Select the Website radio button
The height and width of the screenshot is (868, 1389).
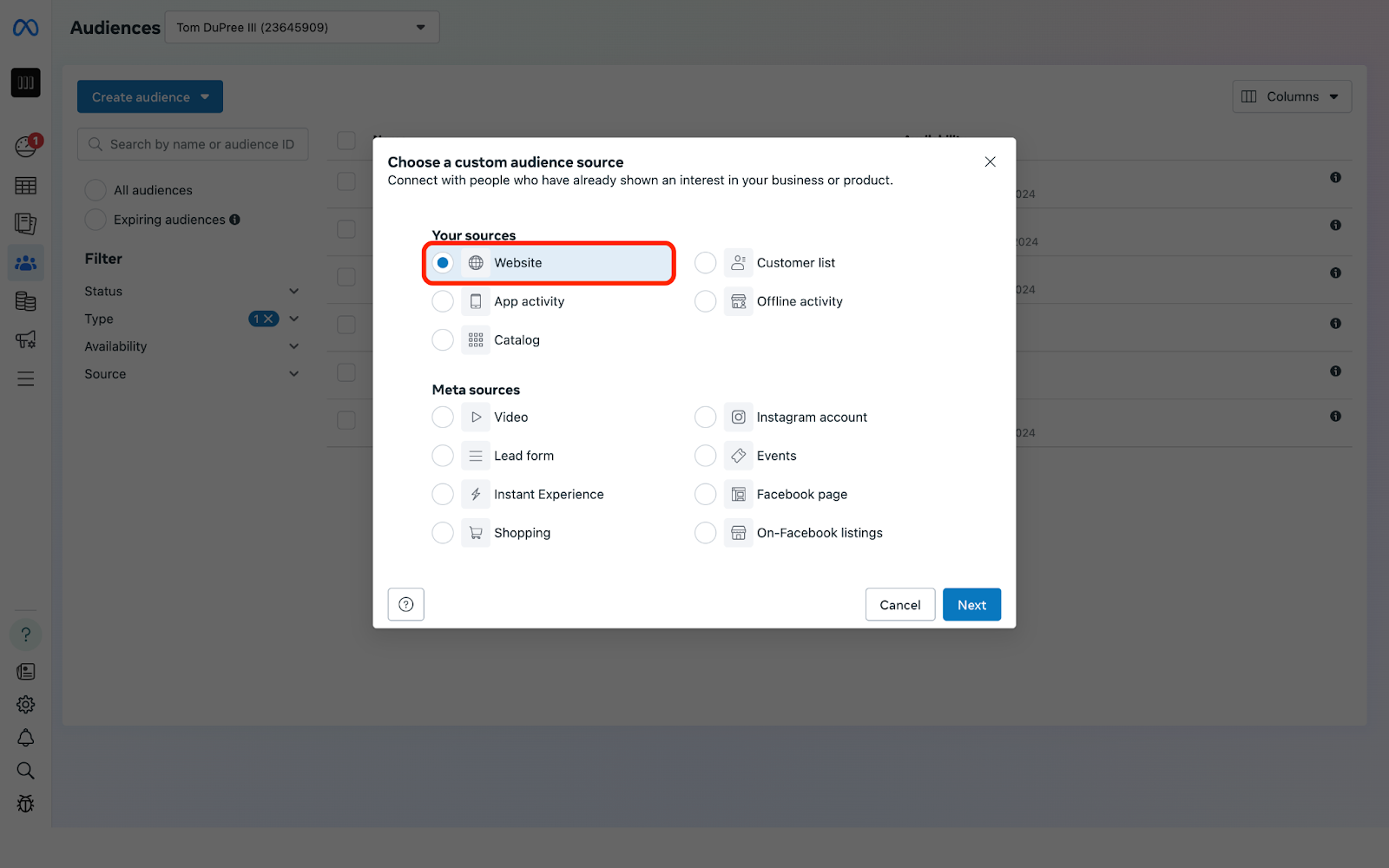[443, 263]
